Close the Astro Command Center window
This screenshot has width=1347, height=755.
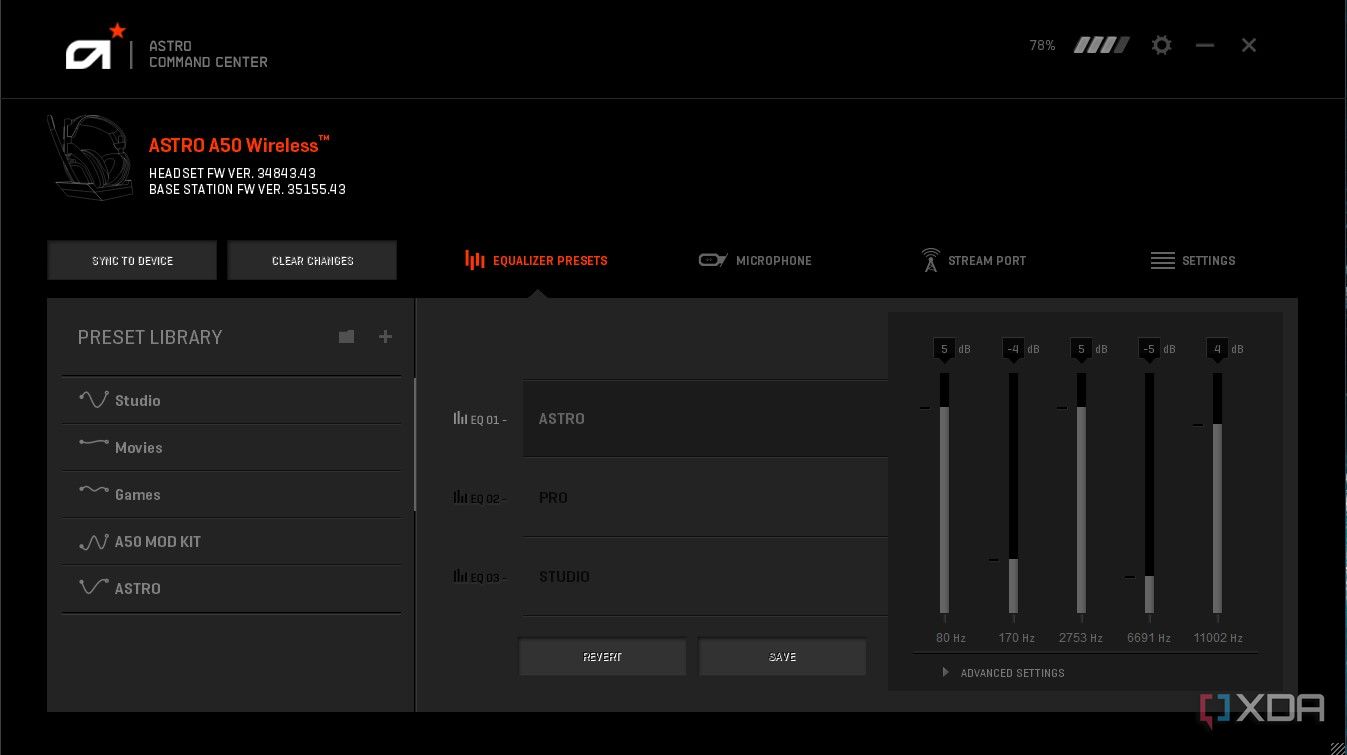(1249, 45)
